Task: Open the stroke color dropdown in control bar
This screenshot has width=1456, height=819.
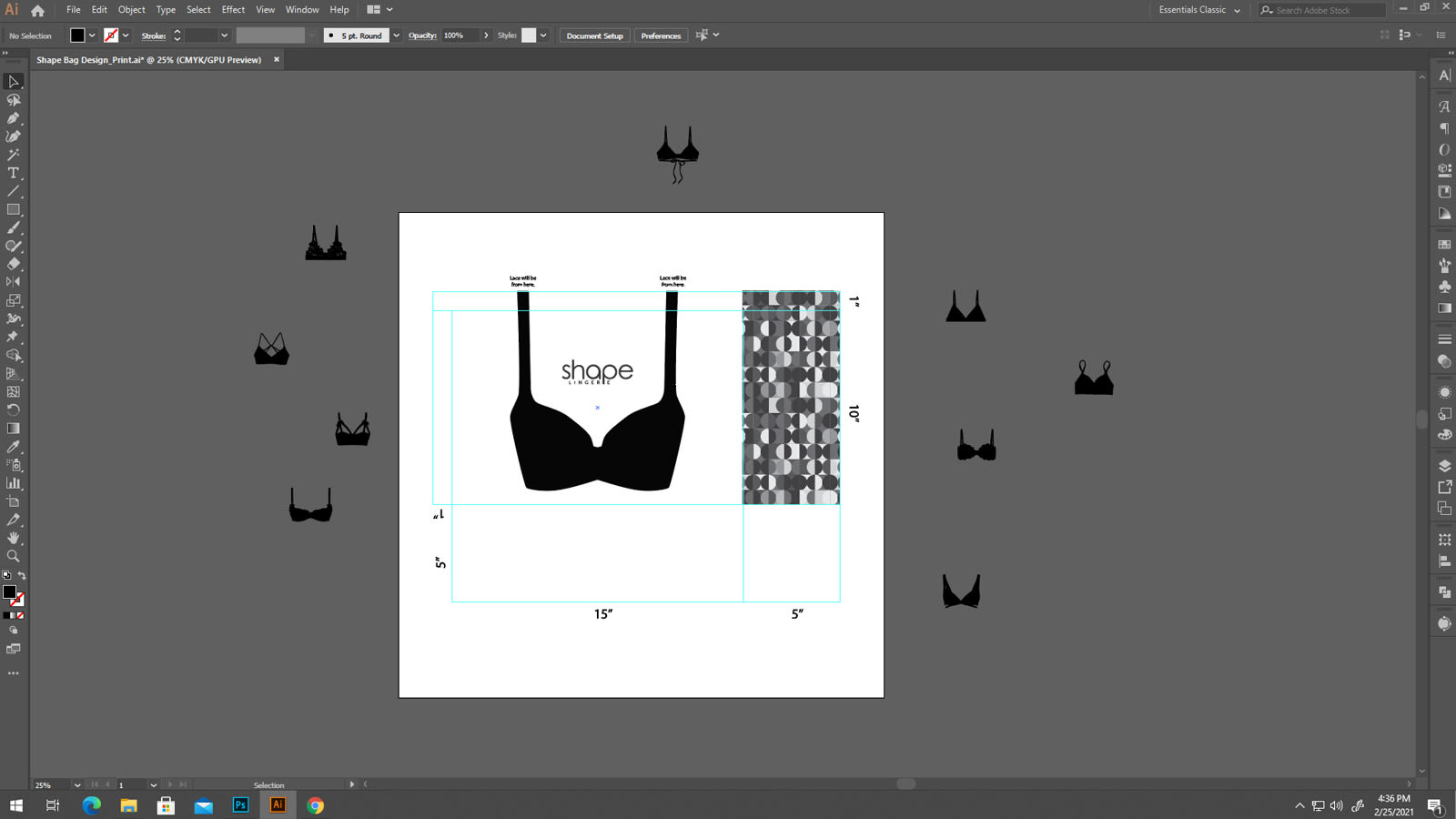Action: coord(126,35)
